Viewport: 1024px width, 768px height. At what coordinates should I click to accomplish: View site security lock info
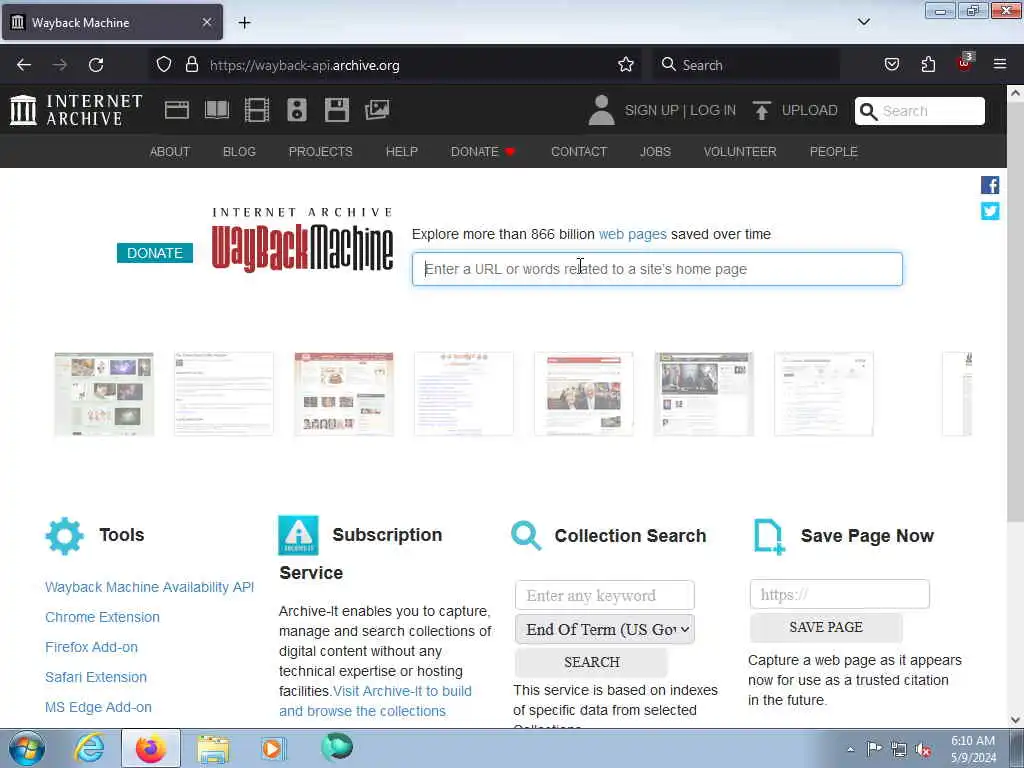[191, 65]
